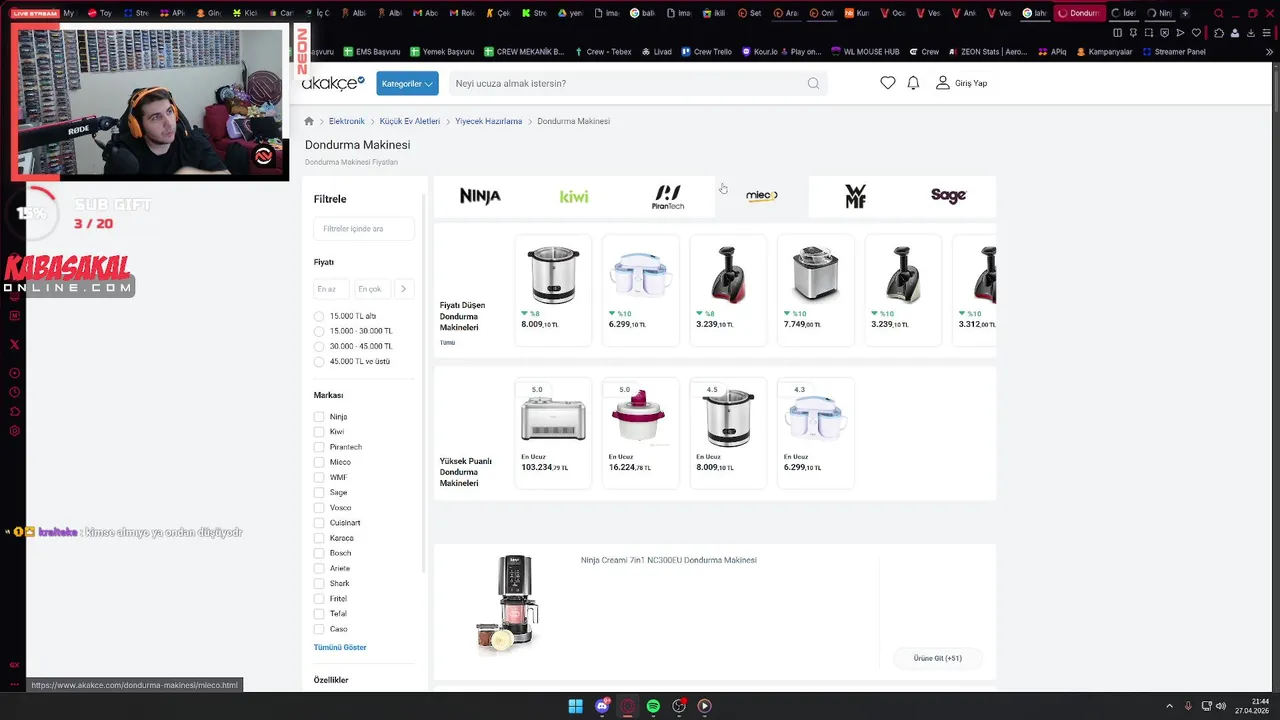Check the Pirantech brand checkbox
Viewport: 1280px width, 720px height.
tap(319, 447)
